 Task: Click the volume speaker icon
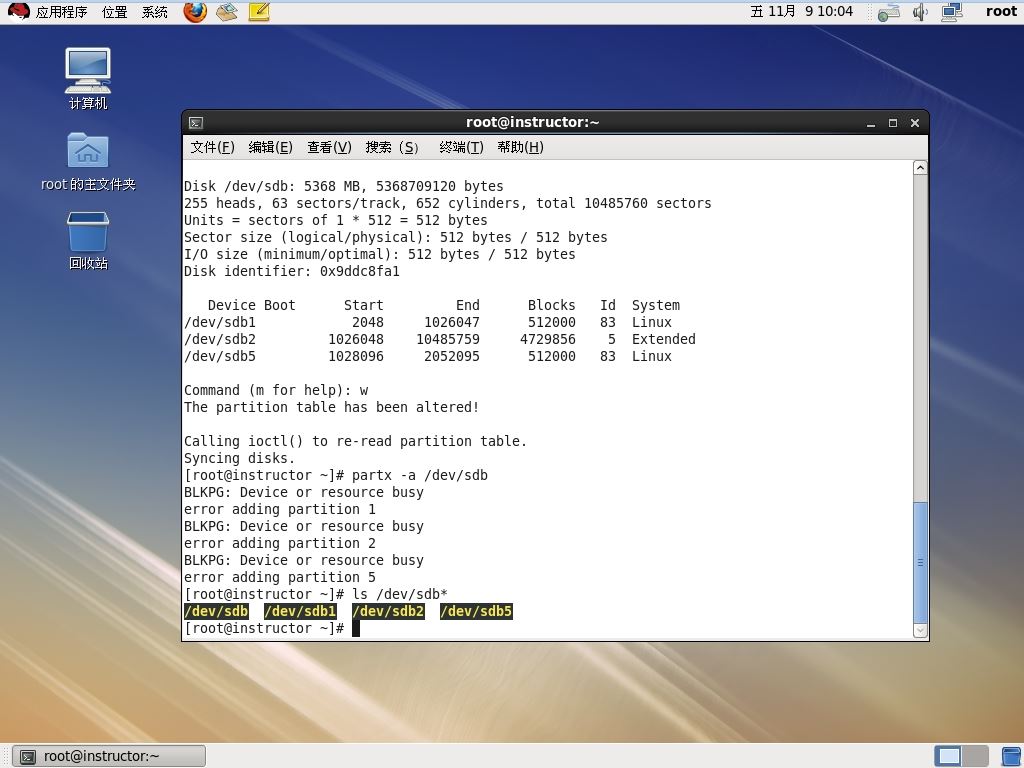(x=920, y=12)
